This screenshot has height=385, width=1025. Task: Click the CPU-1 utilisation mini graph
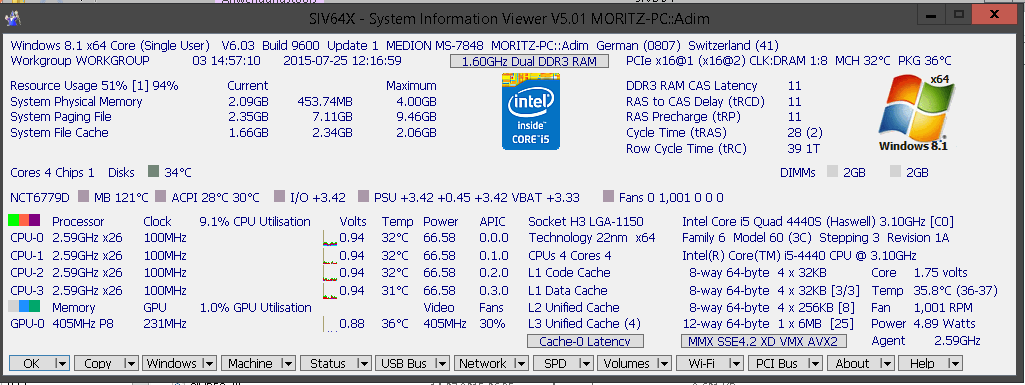pos(329,256)
